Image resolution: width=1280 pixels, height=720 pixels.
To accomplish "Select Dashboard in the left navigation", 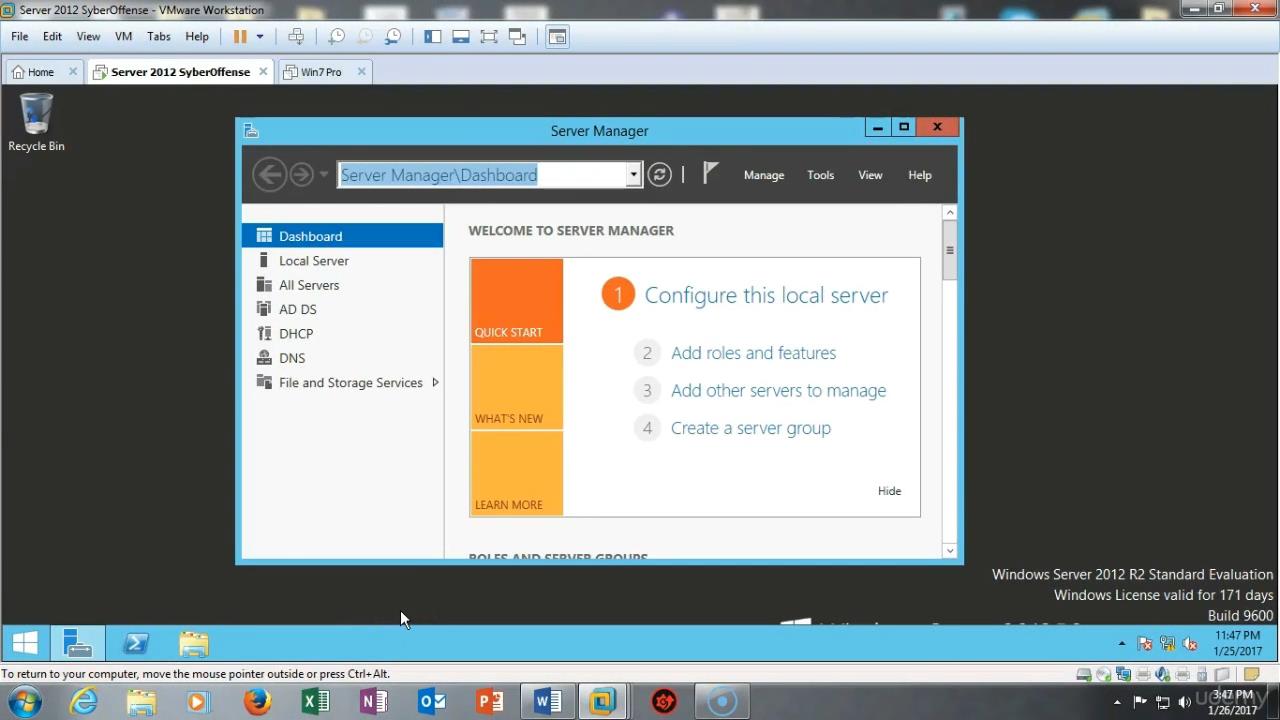I will pos(342,236).
